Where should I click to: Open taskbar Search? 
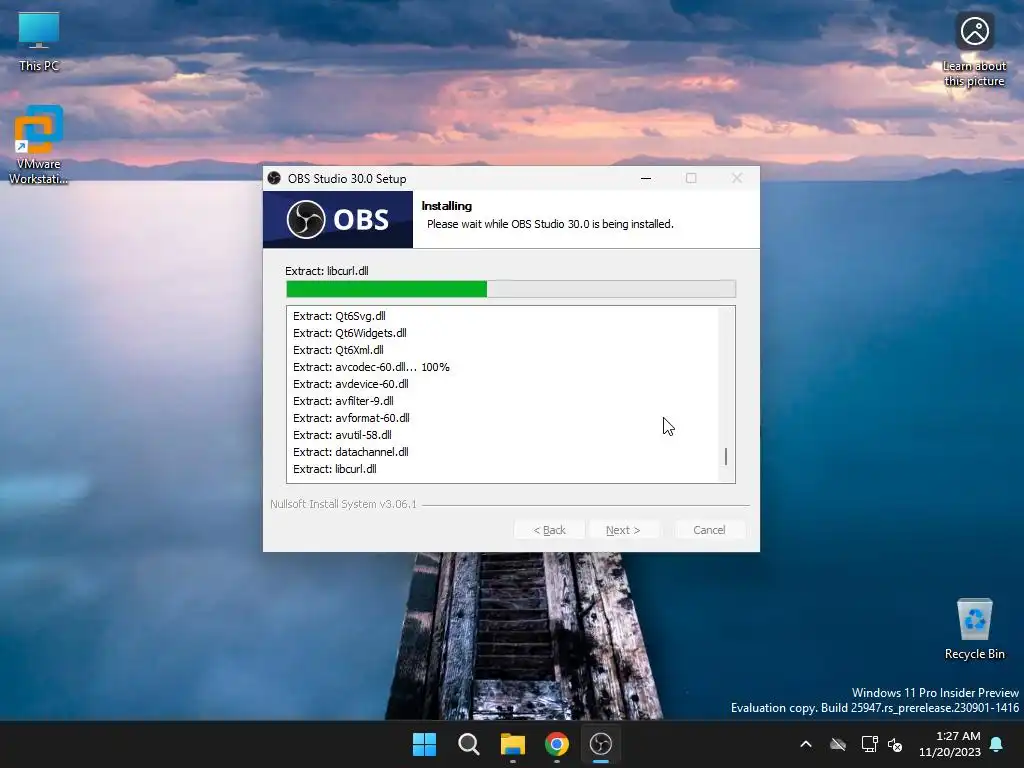click(x=469, y=744)
